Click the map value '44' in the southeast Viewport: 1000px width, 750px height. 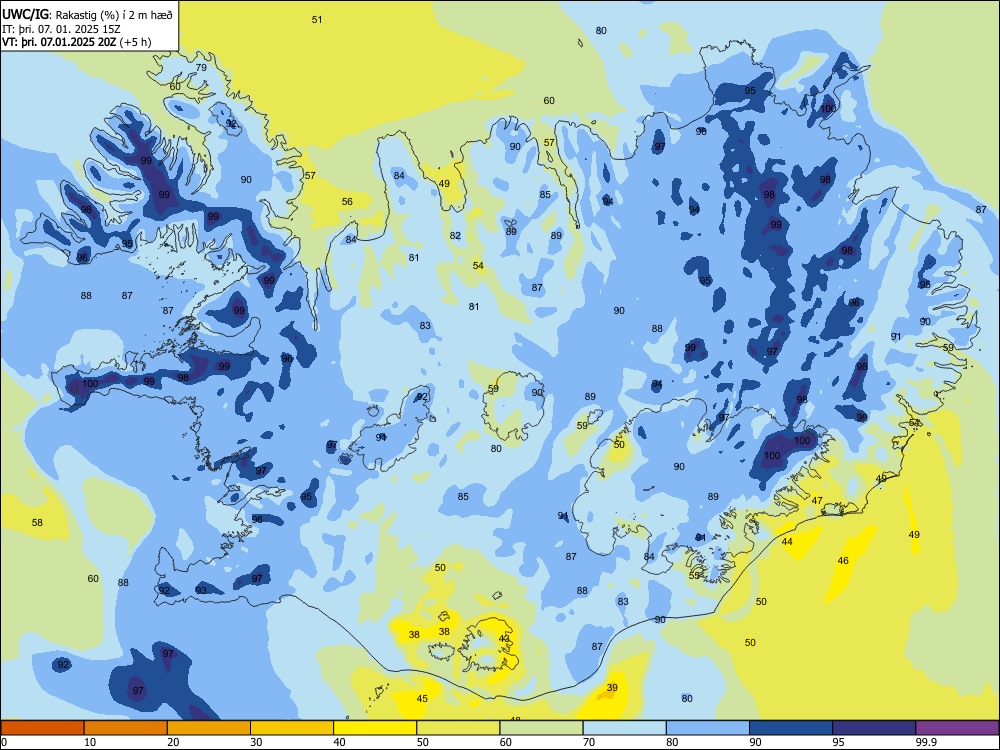click(x=787, y=541)
